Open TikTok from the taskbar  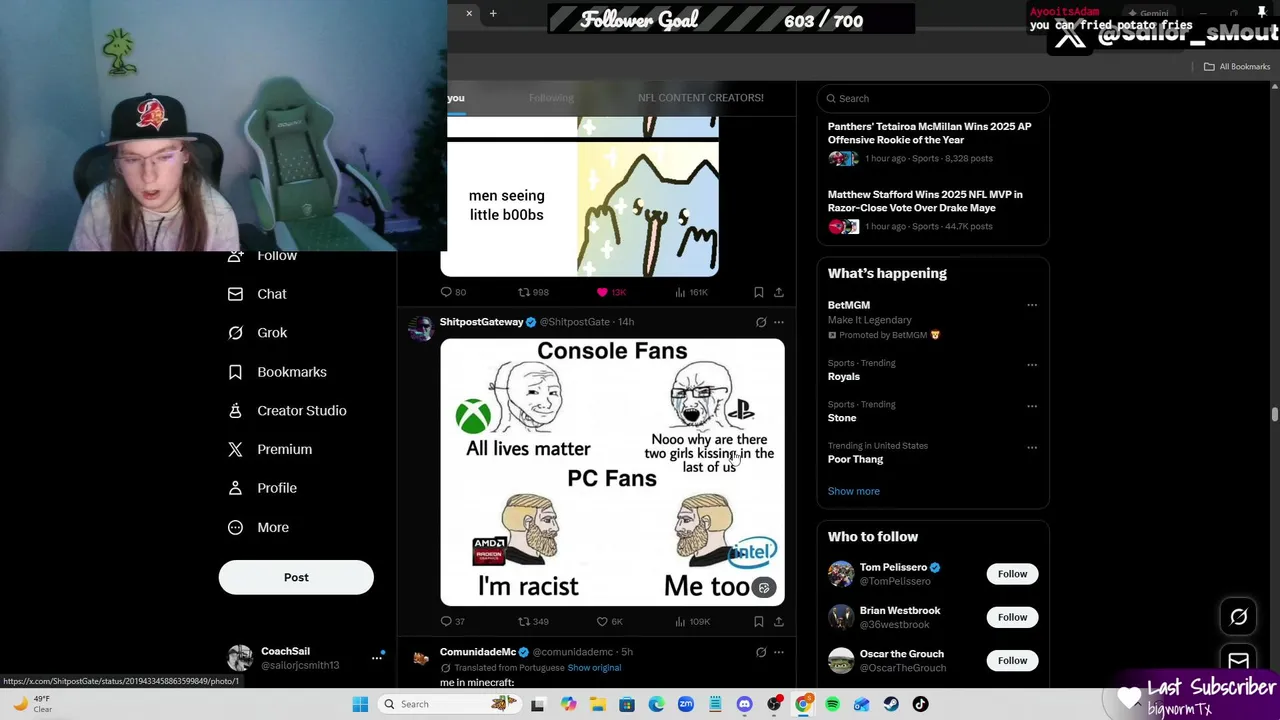point(920,704)
